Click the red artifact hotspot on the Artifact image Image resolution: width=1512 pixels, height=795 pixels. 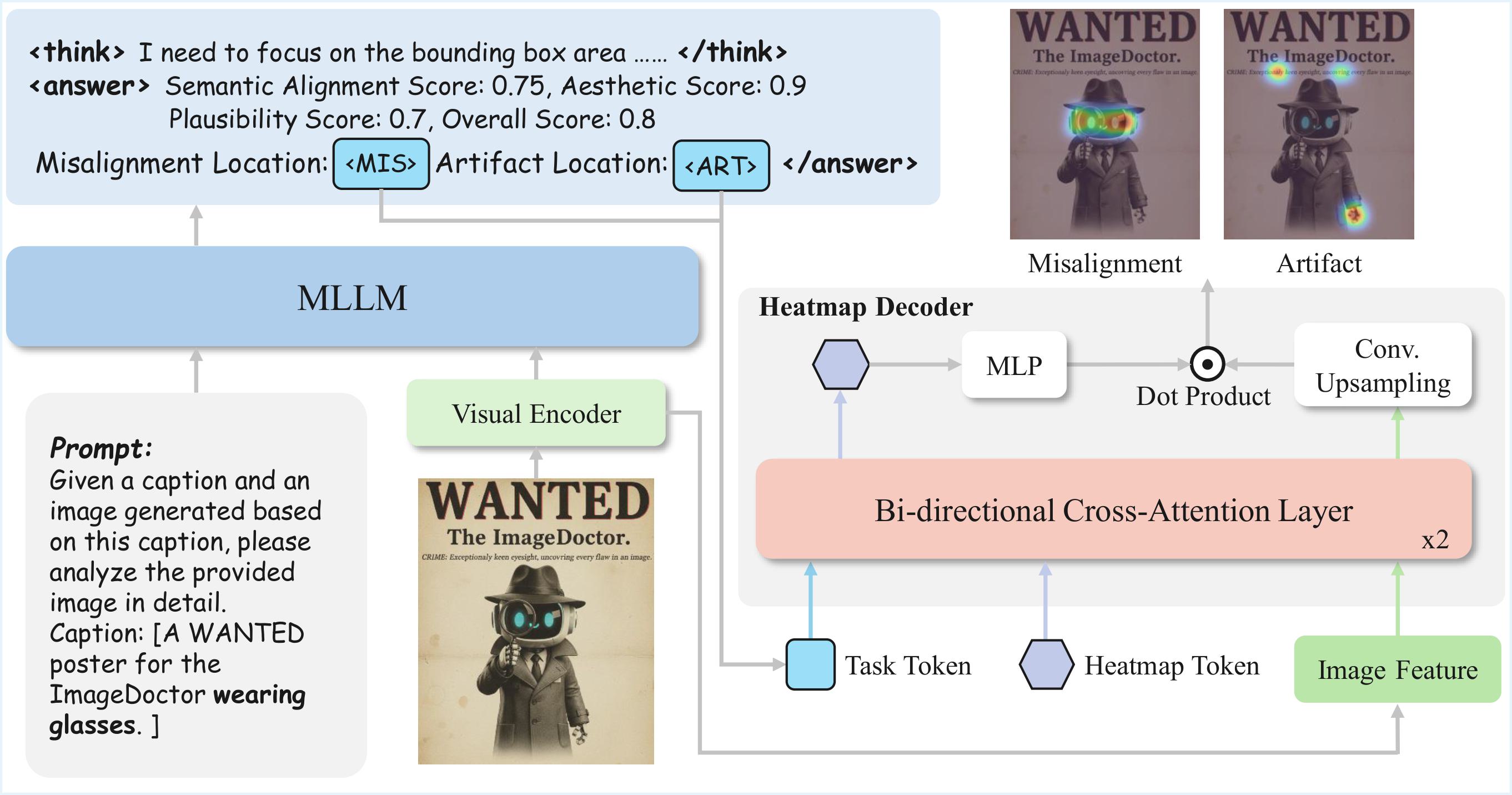tap(1354, 214)
